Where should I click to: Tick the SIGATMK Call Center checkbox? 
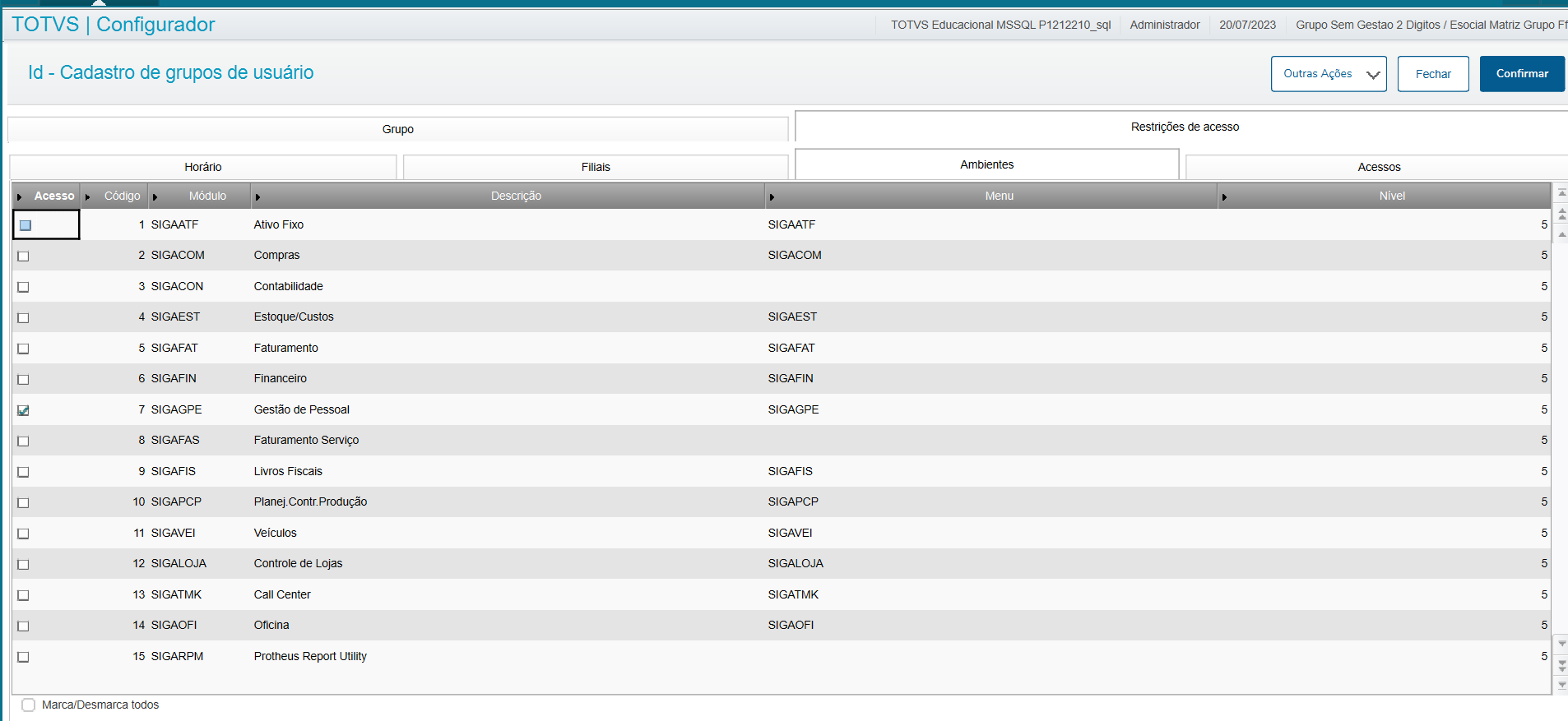(23, 595)
